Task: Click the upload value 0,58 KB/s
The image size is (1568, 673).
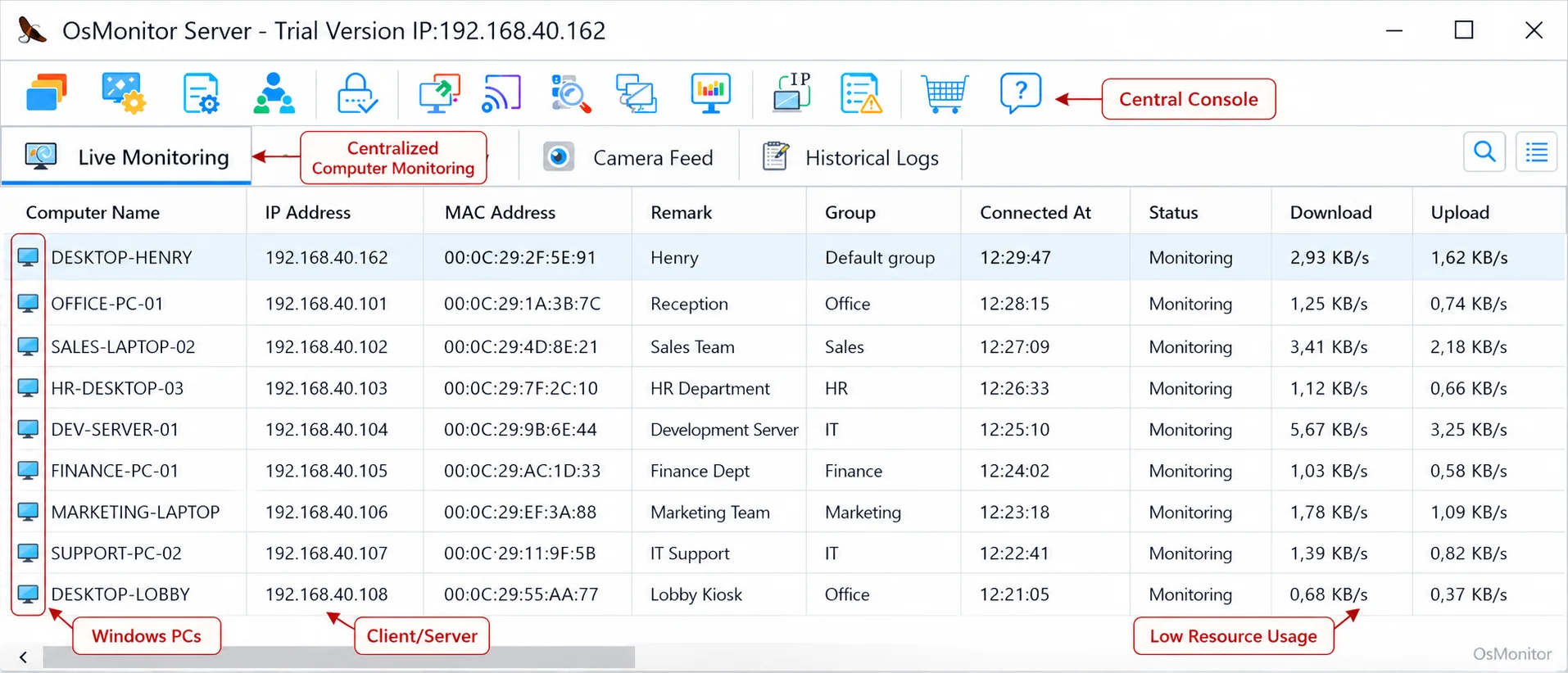Action: [x=1469, y=471]
